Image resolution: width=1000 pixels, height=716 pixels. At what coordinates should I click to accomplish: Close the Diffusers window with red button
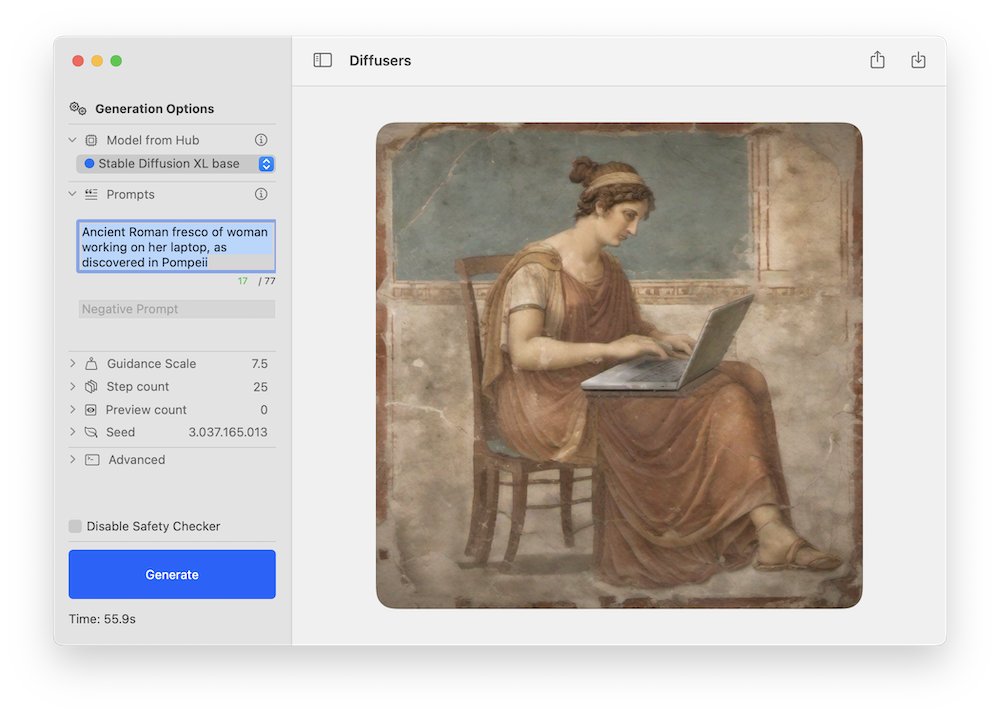(78, 61)
